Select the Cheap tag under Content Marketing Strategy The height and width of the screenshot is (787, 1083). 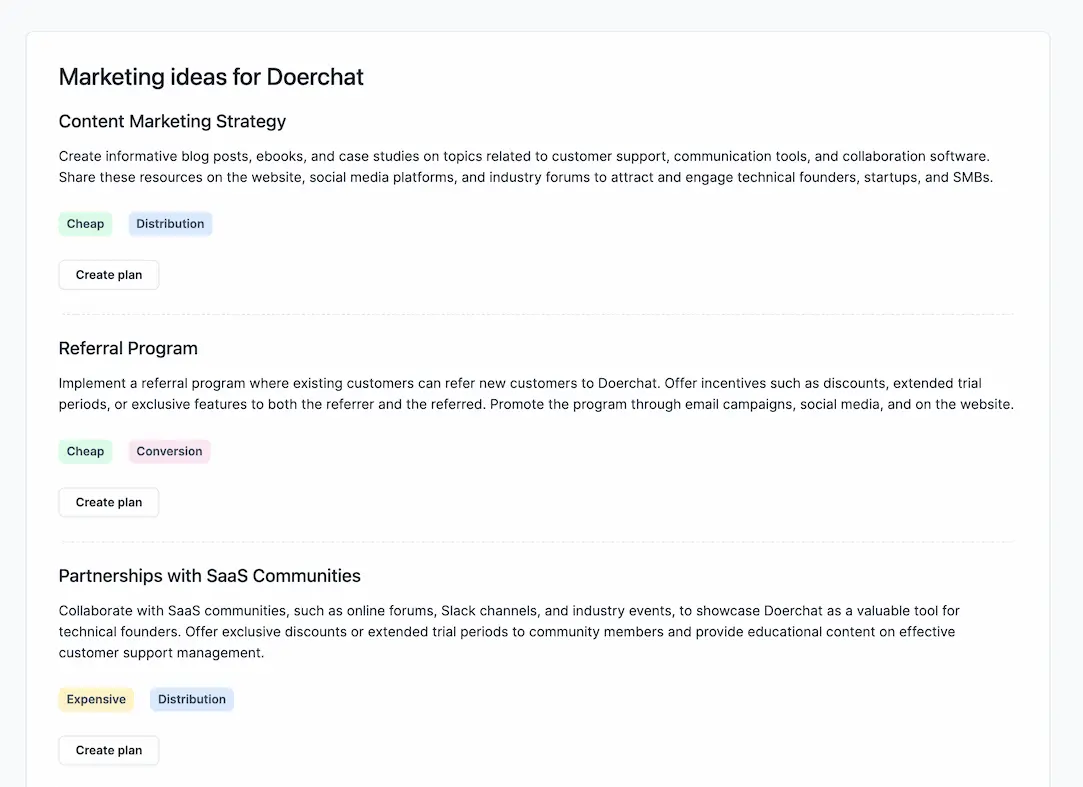[x=85, y=224]
